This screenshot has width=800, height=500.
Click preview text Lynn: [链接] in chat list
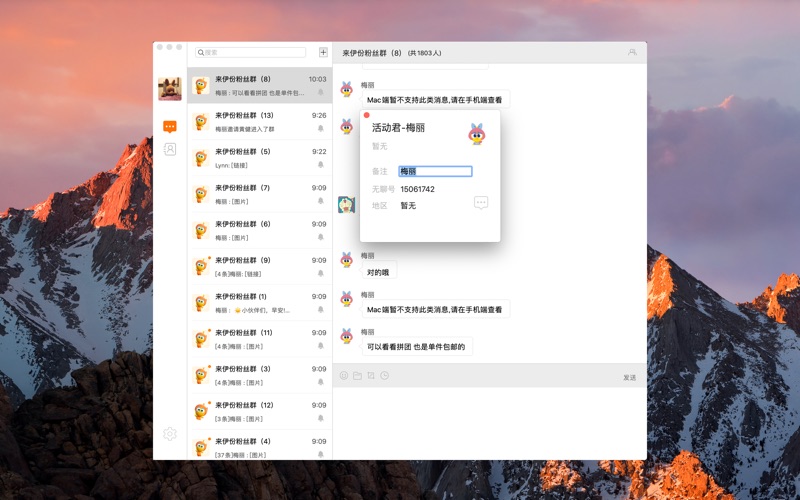(231, 165)
